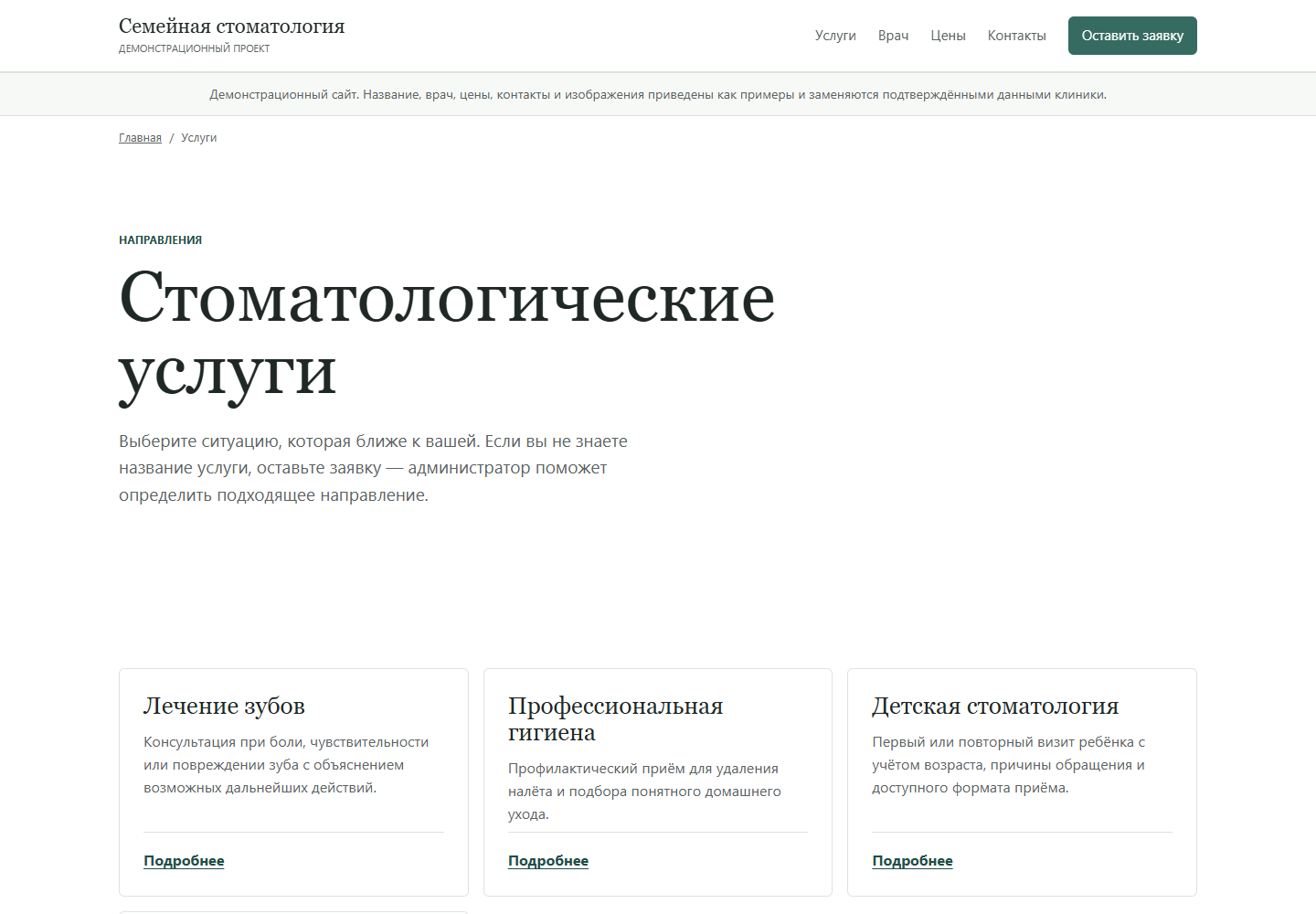Follow the Главная breadcrumb link

[x=140, y=138]
